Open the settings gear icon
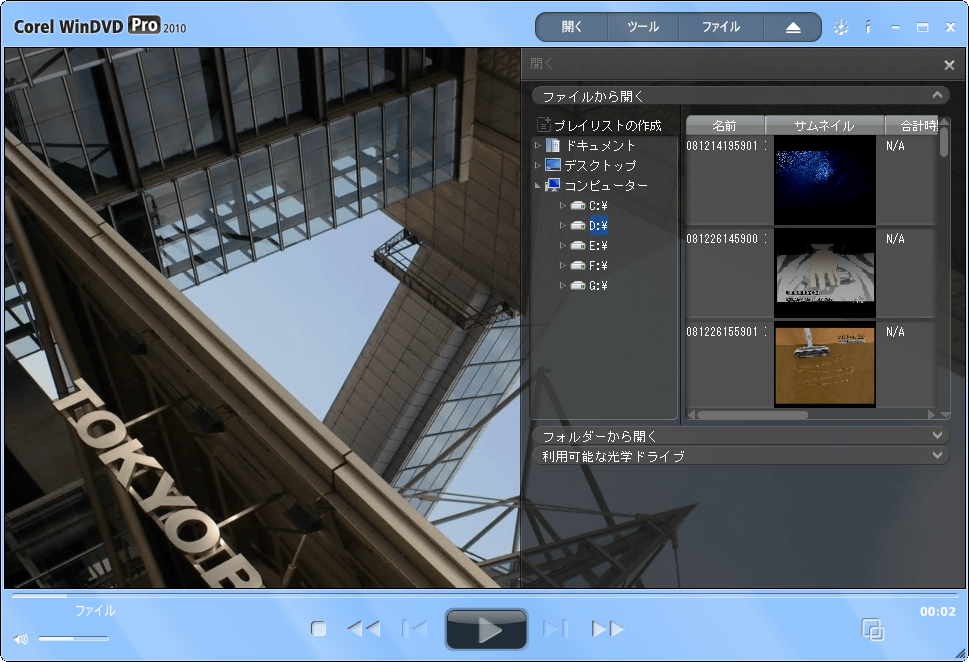Viewport: 969px width, 662px height. pos(840,27)
